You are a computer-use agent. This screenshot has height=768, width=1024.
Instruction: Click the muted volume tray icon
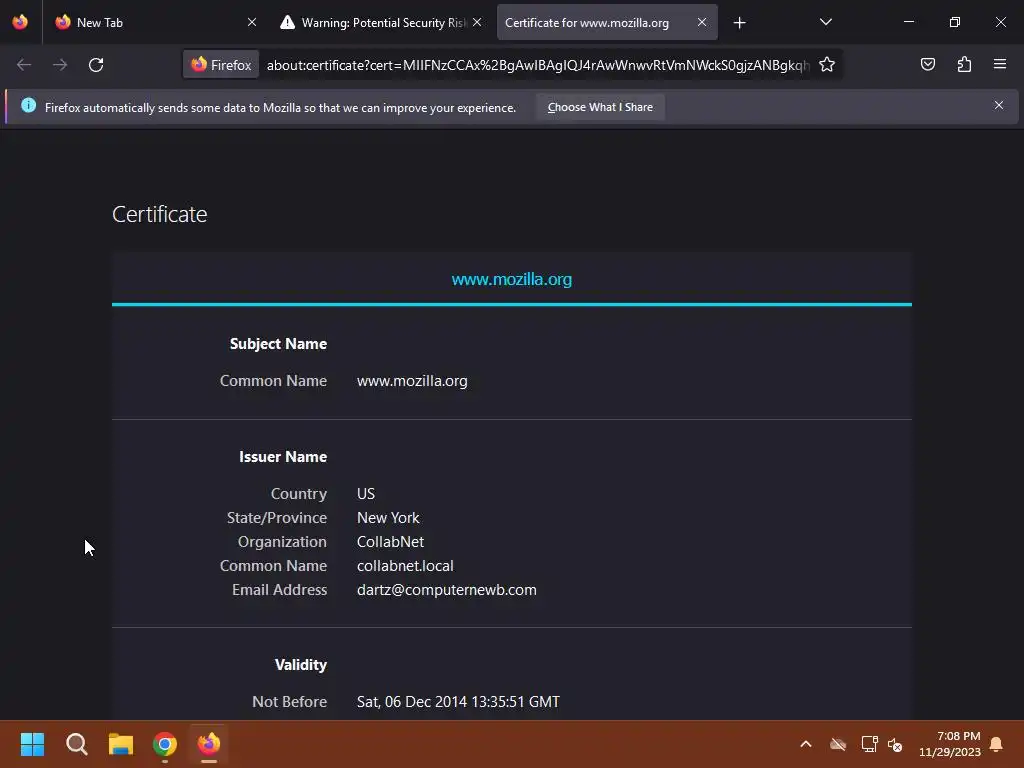(x=895, y=744)
